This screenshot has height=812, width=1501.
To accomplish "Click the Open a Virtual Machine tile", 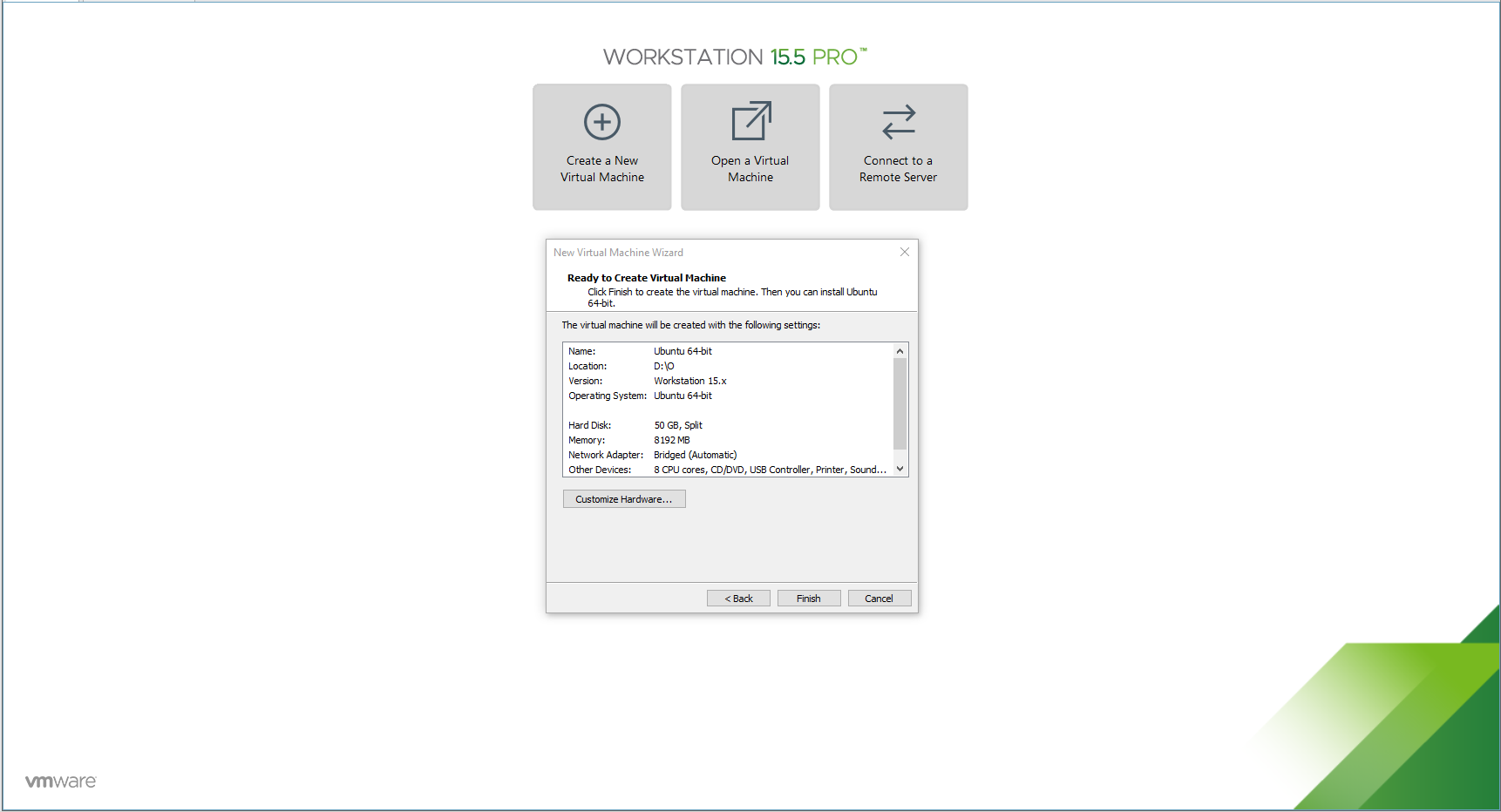I will tap(750, 146).
